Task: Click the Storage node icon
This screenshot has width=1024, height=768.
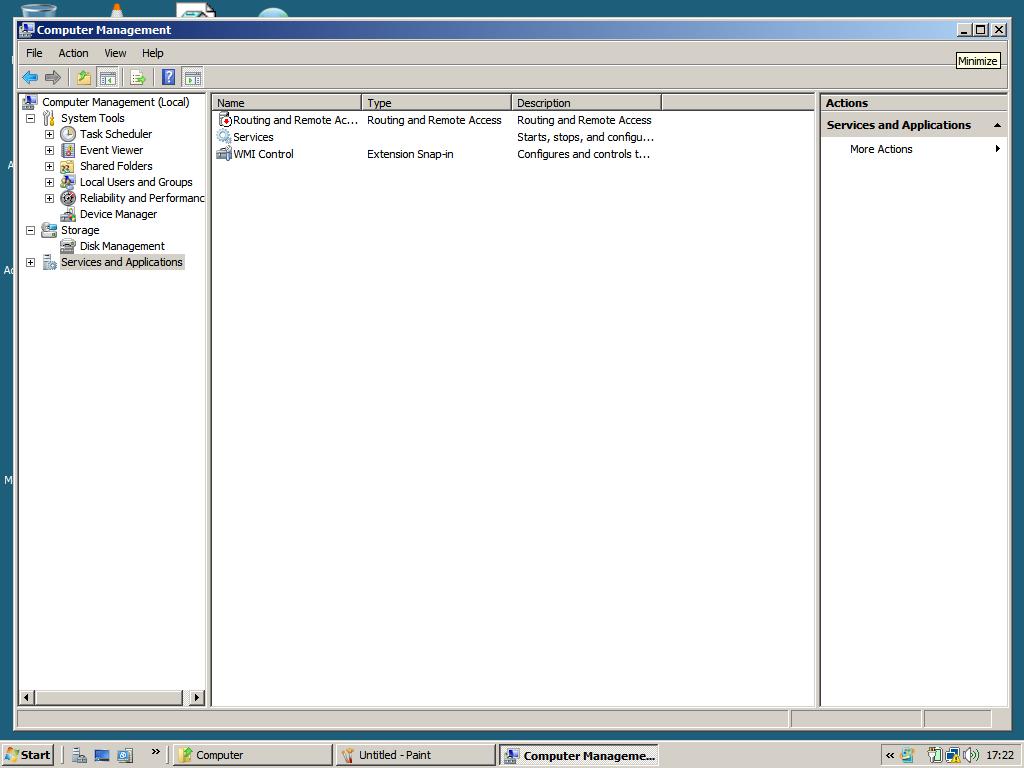Action: tap(49, 230)
